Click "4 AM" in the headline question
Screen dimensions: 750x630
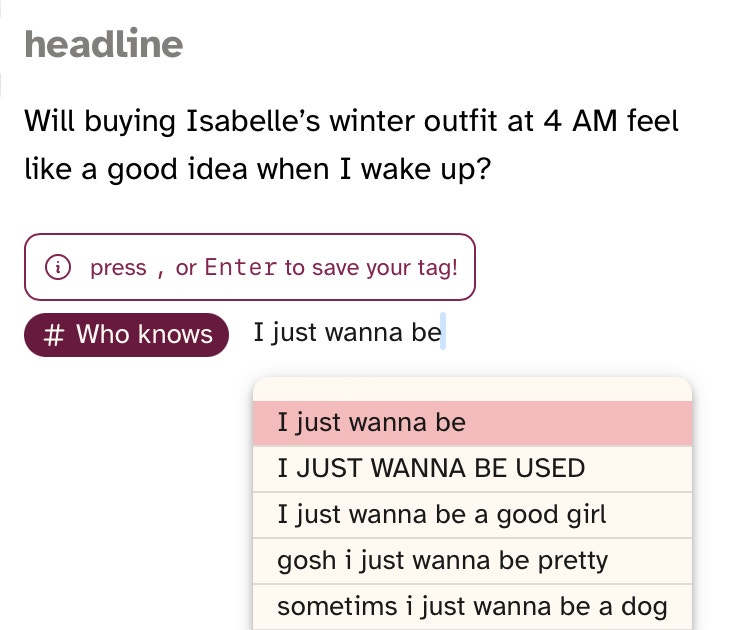coord(579,122)
